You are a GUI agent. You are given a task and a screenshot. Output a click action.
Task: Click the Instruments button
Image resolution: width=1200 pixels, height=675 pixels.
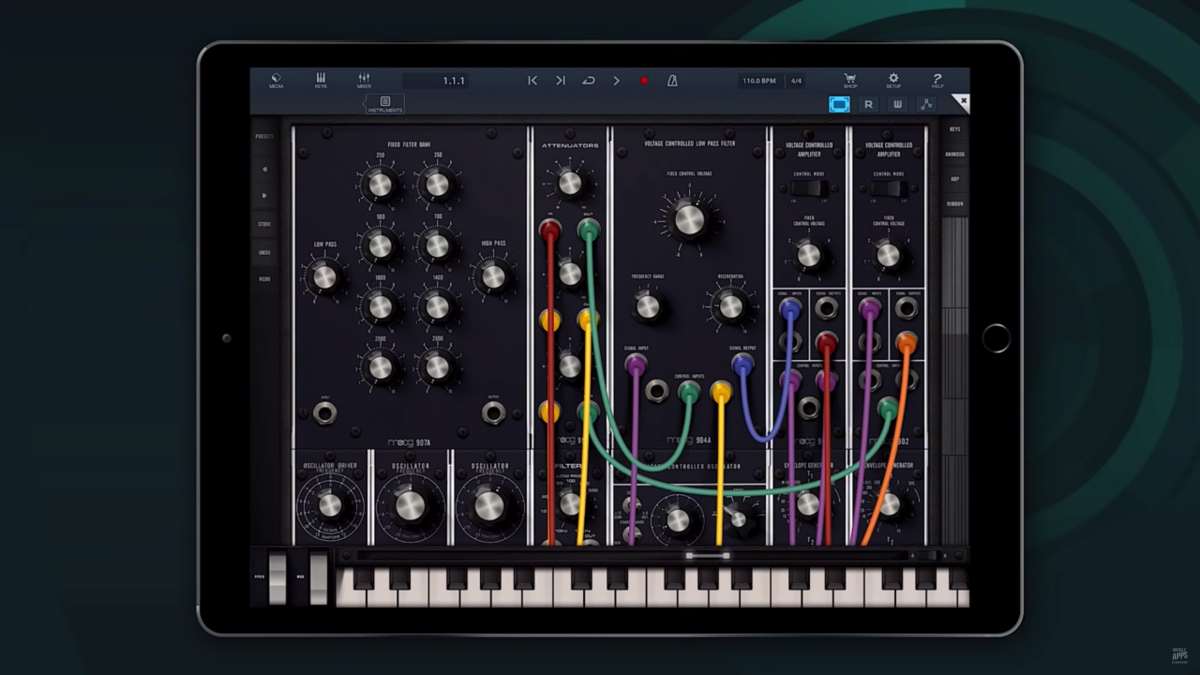pos(385,105)
